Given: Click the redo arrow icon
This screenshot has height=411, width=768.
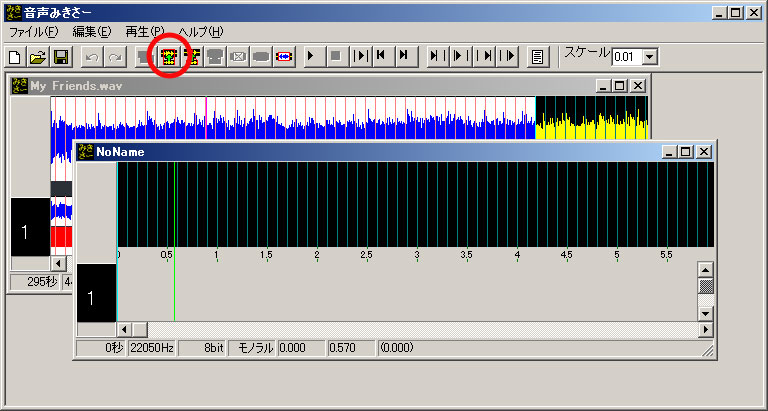Looking at the screenshot, I should (x=115, y=57).
